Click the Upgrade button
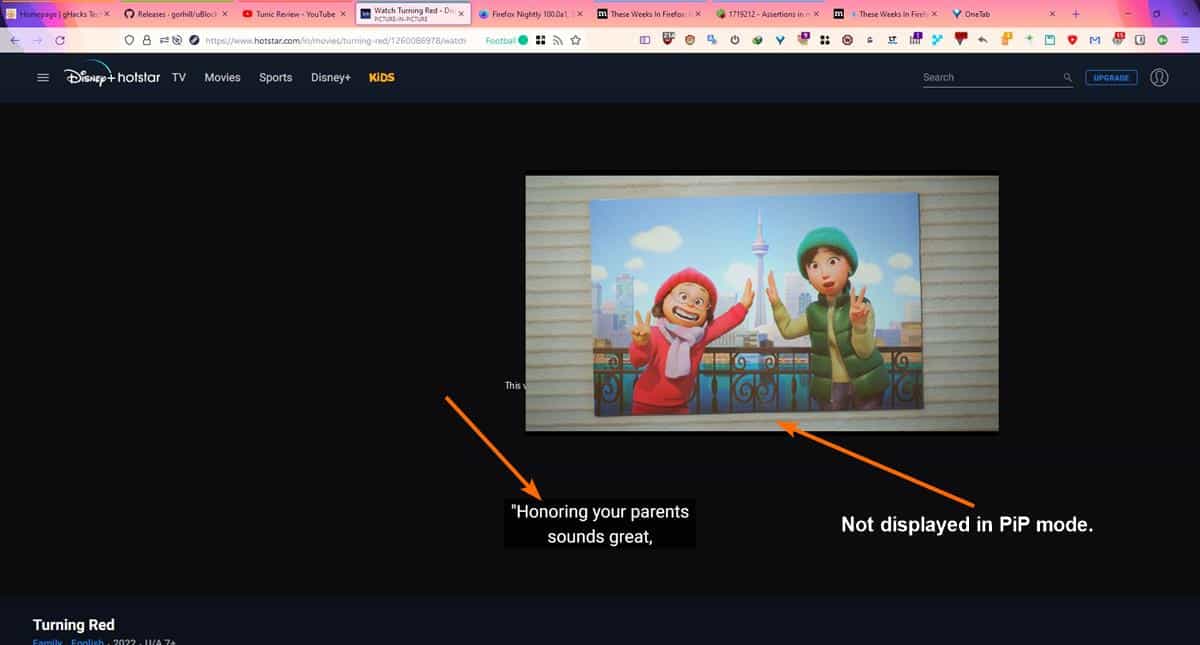Image resolution: width=1200 pixels, height=645 pixels. [1111, 77]
